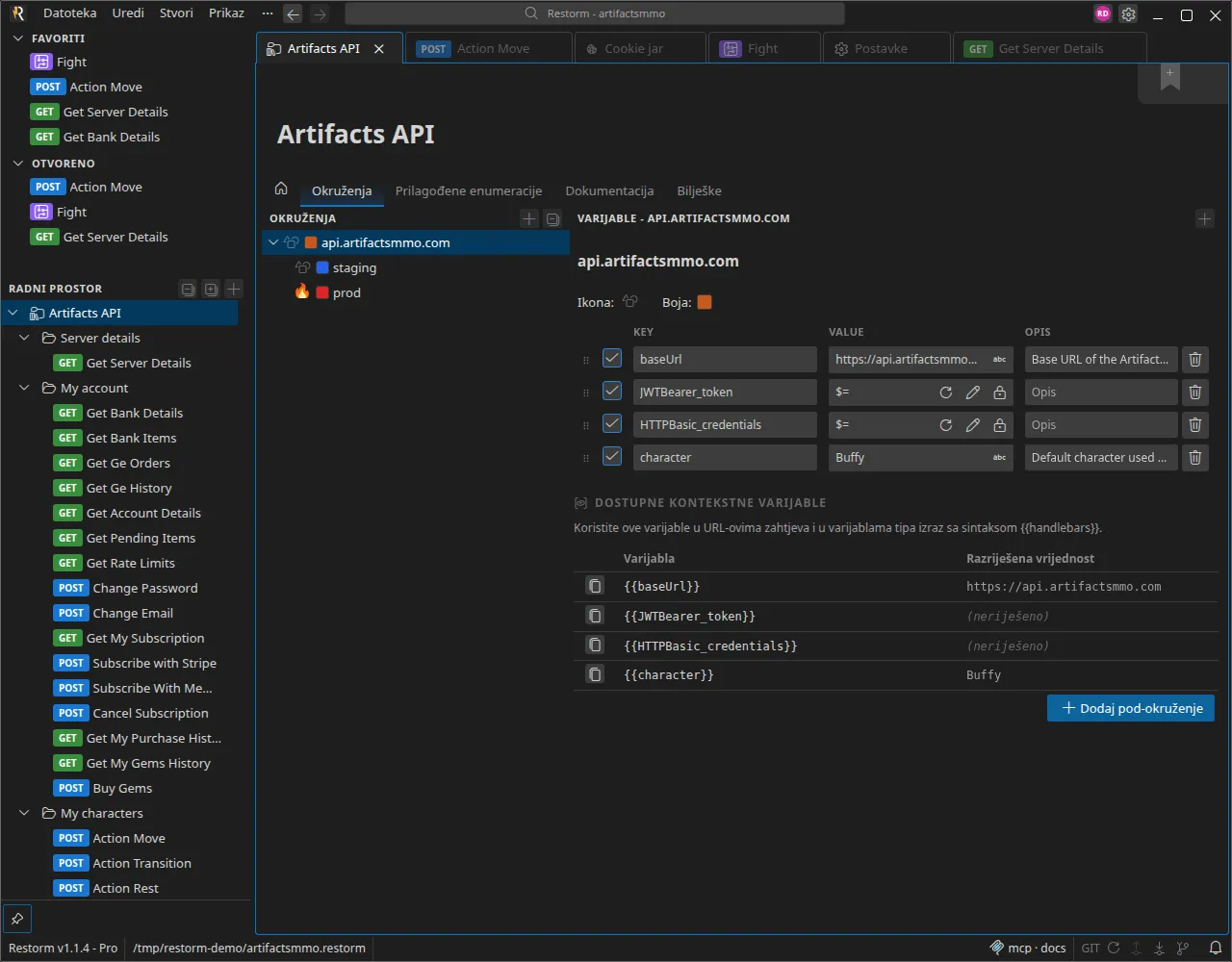The image size is (1232, 962).
Task: Collapse the My account folder
Action: (x=25, y=388)
